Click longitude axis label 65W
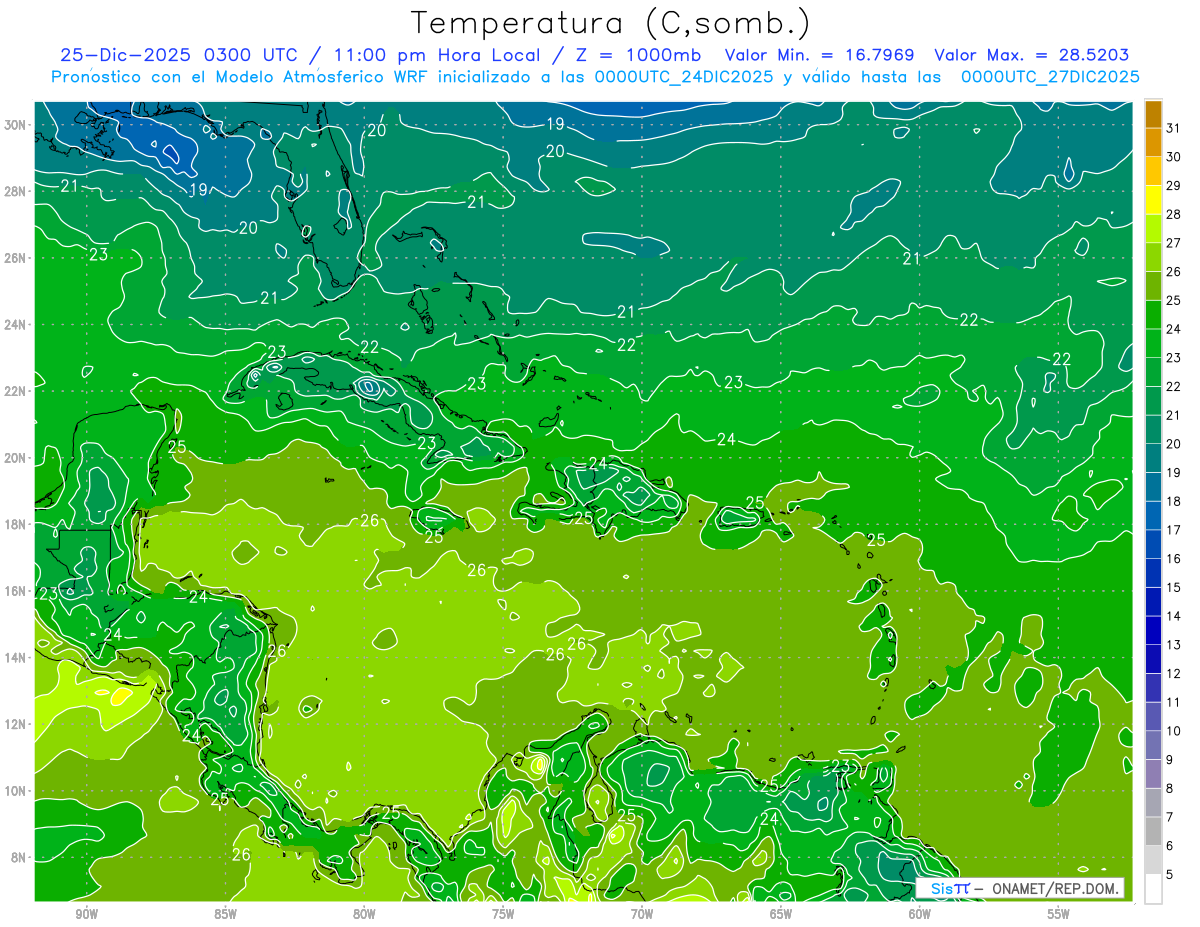Image resolution: width=1200 pixels, height=927 pixels. (x=781, y=914)
